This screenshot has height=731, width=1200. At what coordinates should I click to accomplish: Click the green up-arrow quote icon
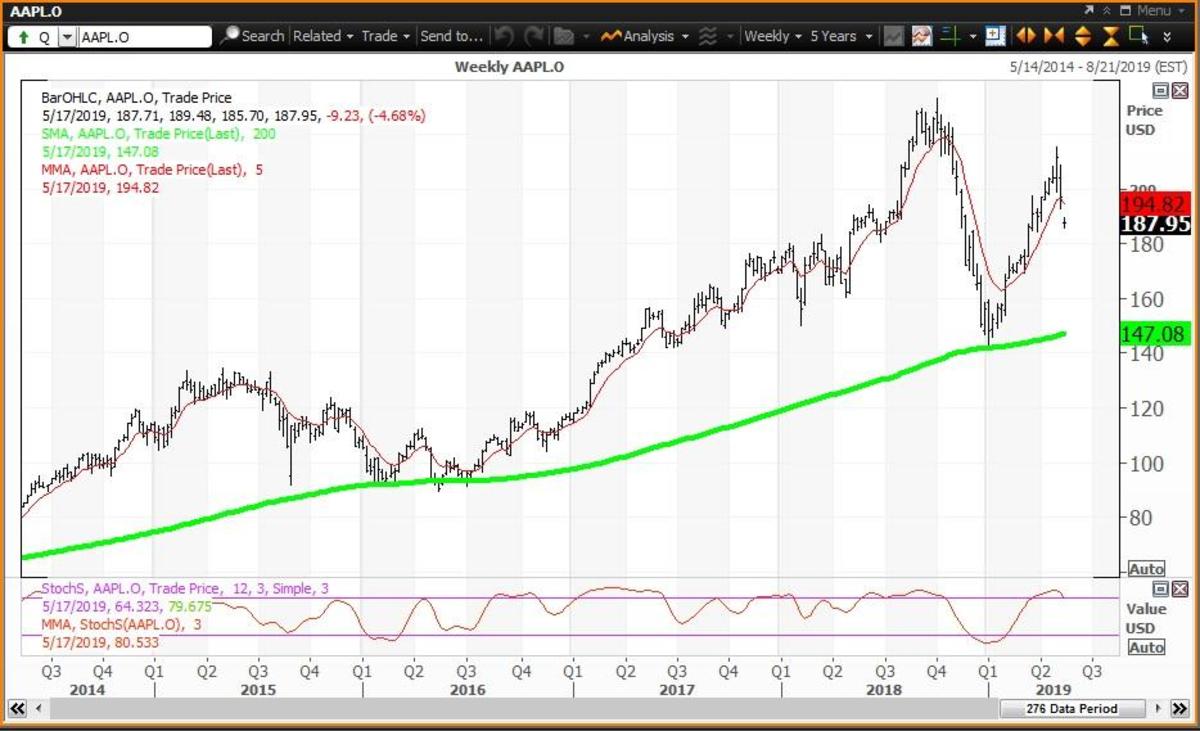point(22,36)
